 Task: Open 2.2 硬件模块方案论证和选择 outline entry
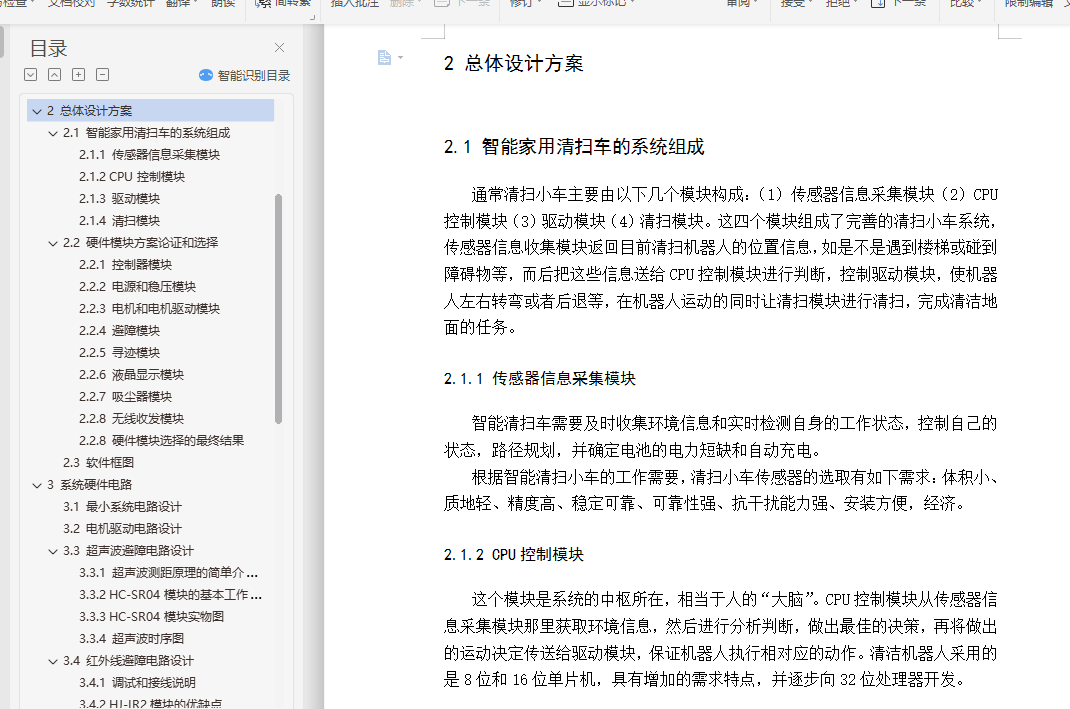click(141, 242)
